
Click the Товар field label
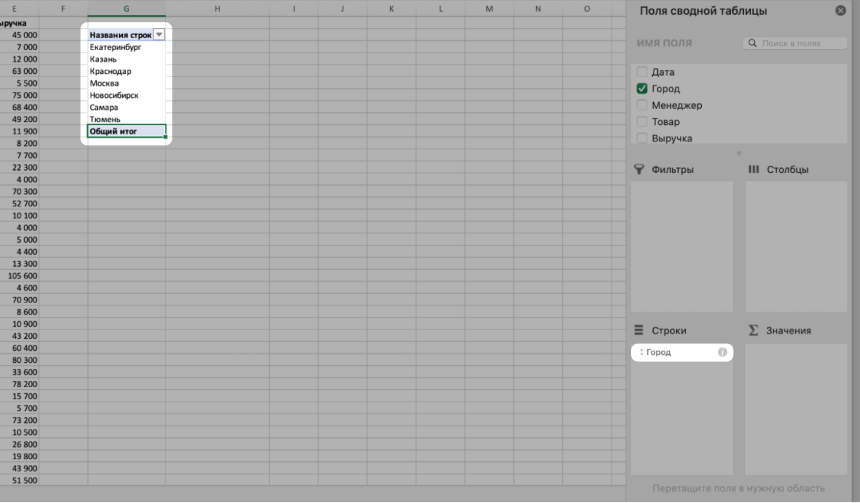[665, 121]
